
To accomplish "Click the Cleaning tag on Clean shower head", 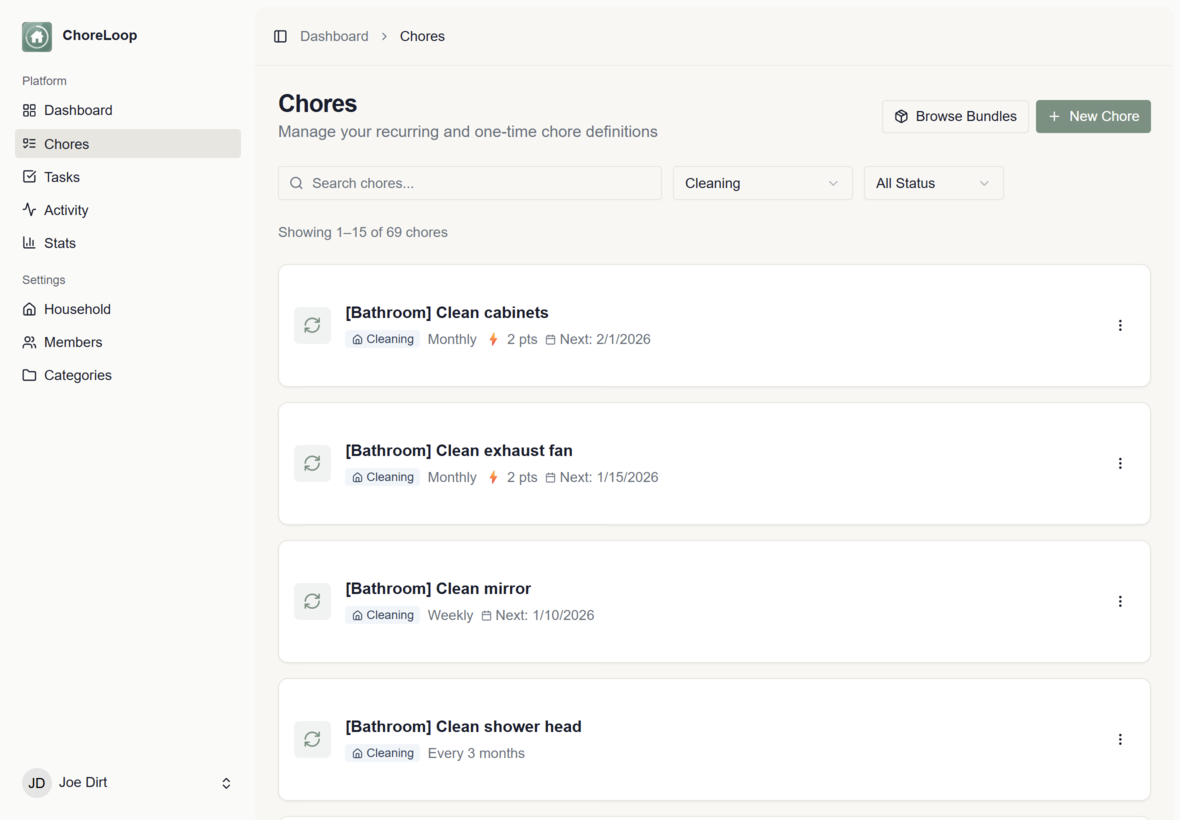I will [382, 753].
